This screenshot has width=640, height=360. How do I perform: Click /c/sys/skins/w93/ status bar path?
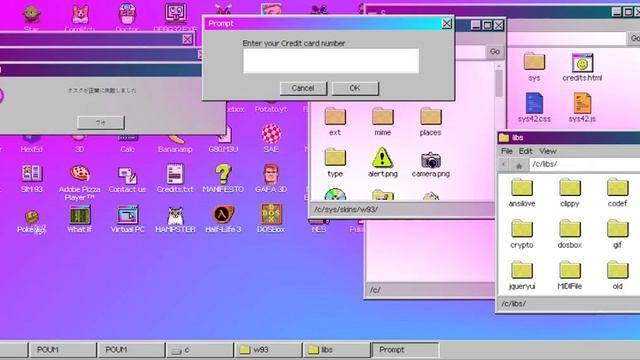click(346, 209)
